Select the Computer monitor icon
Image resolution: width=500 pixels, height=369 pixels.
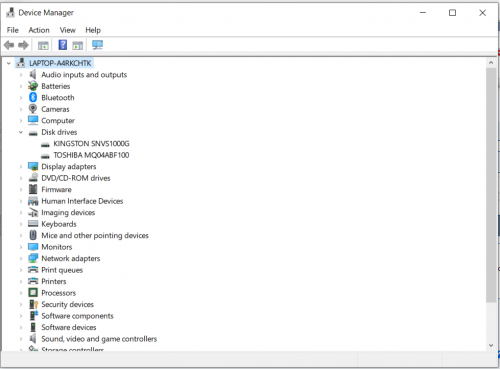click(33, 120)
